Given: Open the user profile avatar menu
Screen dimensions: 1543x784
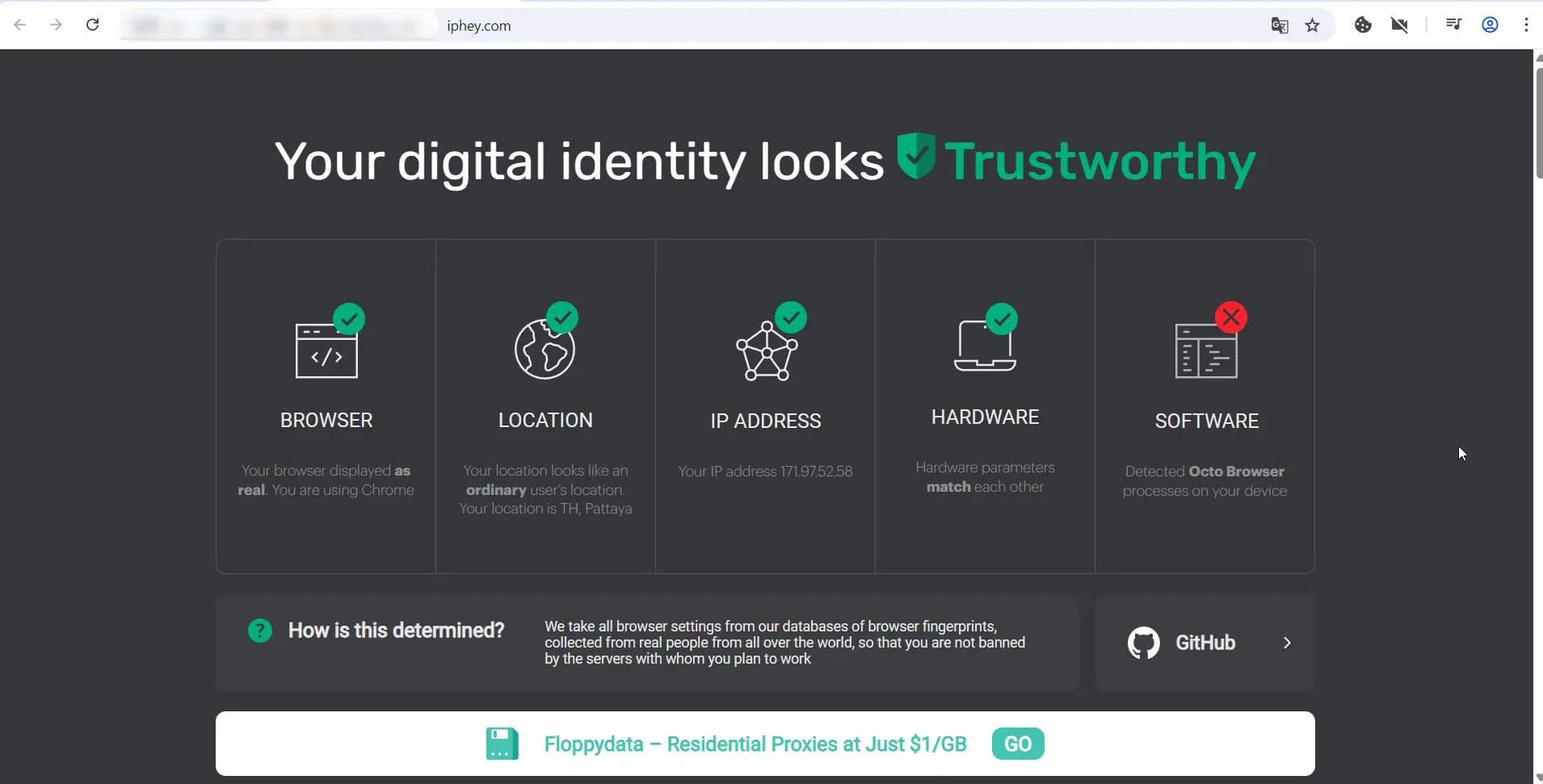Looking at the screenshot, I should point(1490,25).
